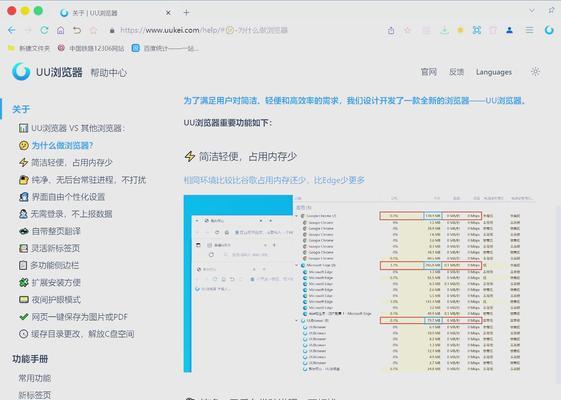Select the 功能手册 sidebar section
This screenshot has height=400, width=561.
point(30,359)
